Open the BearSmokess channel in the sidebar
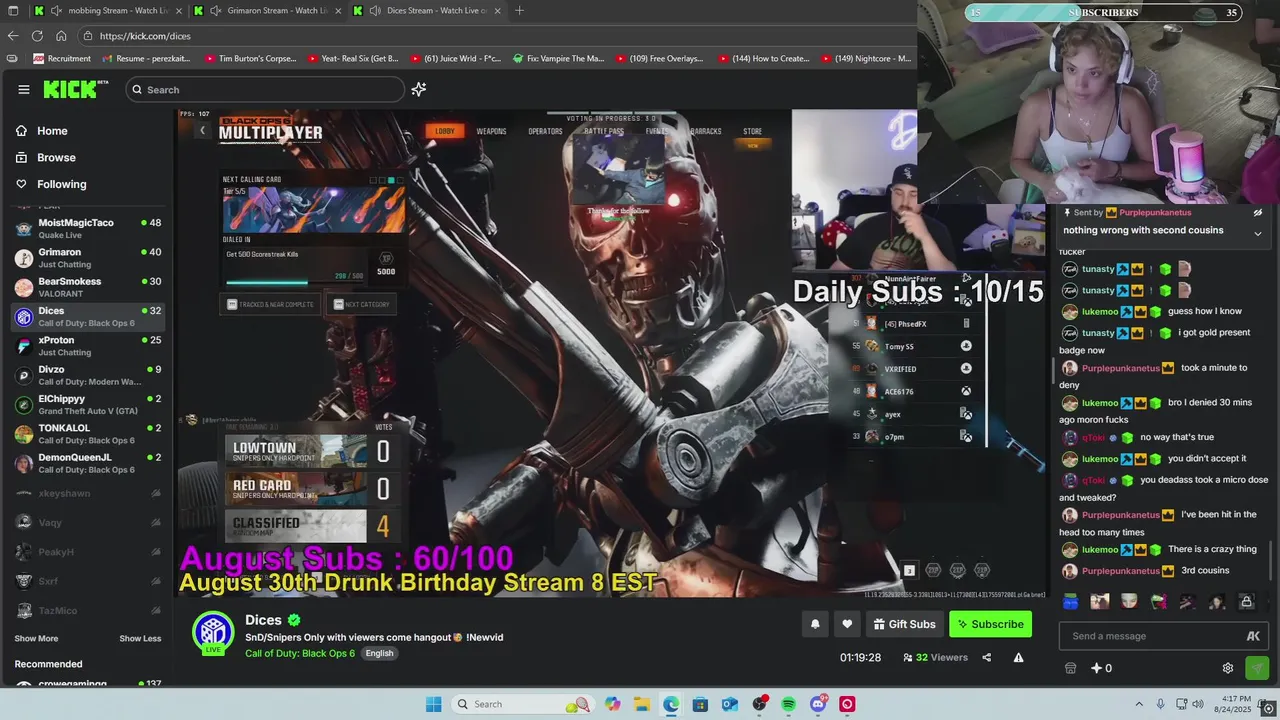1280x720 pixels. pyautogui.click(x=87, y=287)
